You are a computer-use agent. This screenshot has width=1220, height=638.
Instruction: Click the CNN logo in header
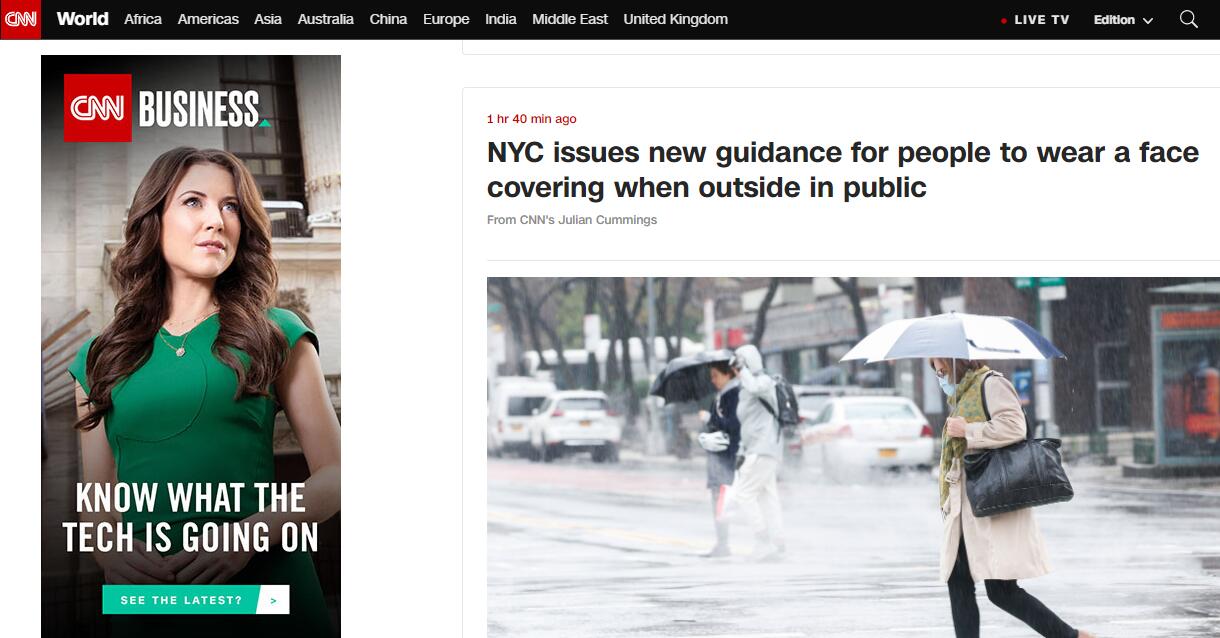(20, 19)
